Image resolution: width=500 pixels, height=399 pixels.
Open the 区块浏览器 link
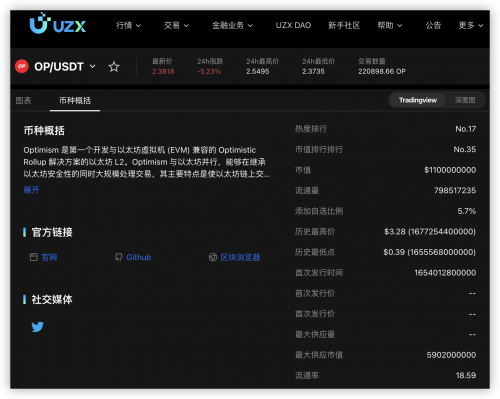coord(240,257)
